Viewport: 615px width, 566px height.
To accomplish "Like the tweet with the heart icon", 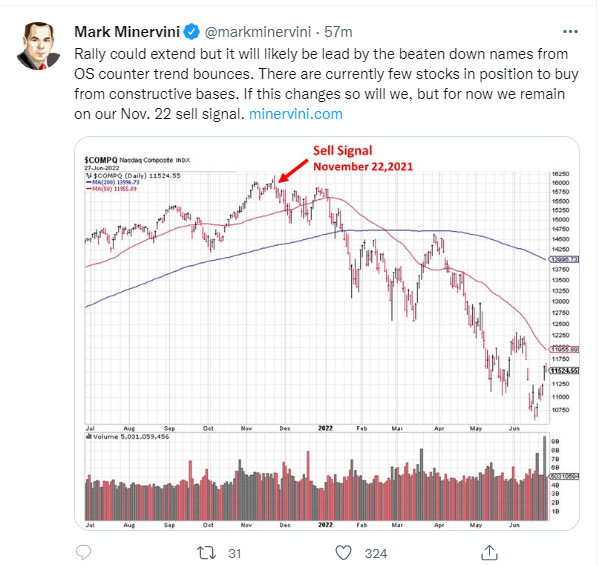I will point(344,552).
